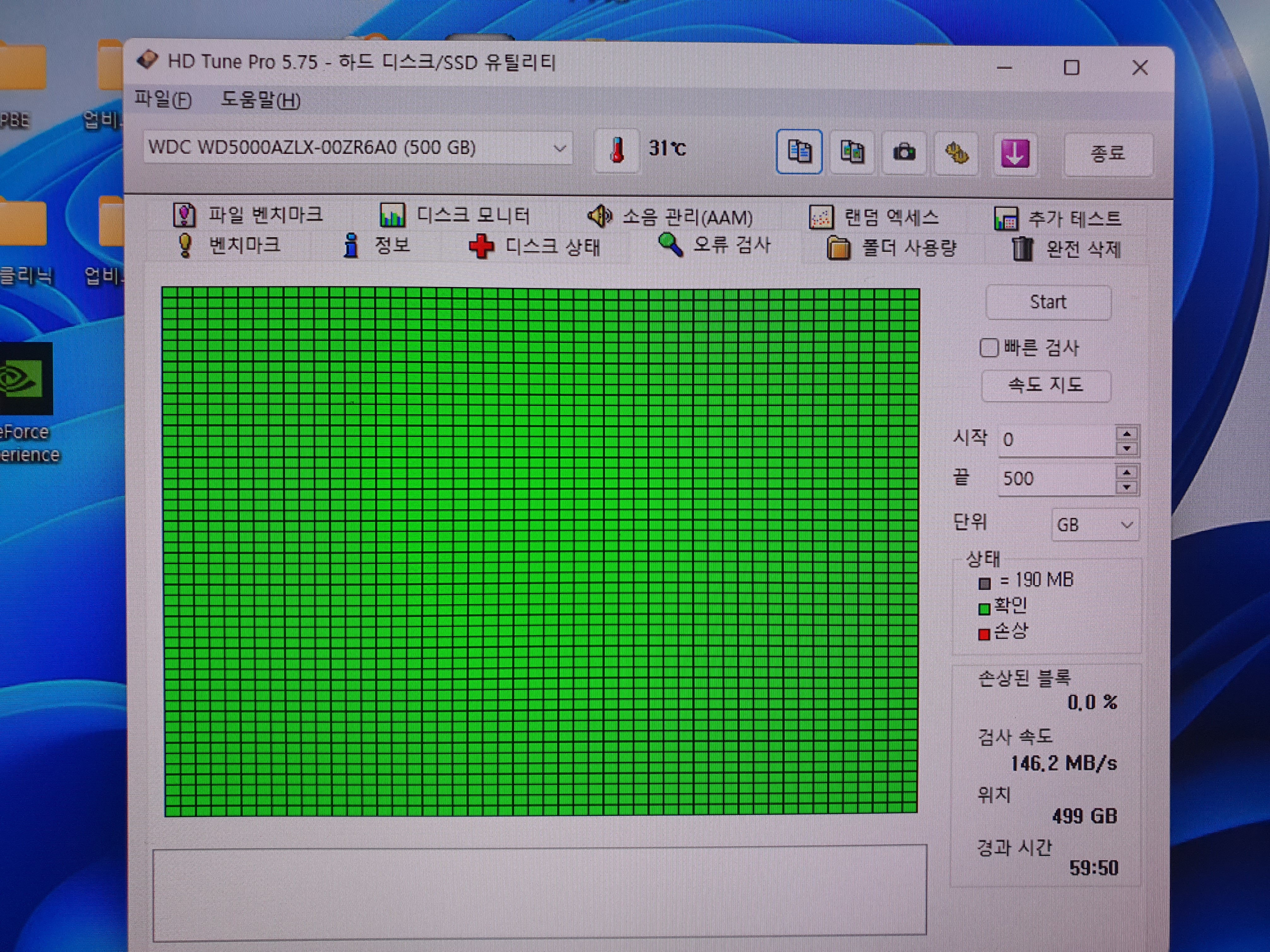This screenshot has height=952, width=1270.
Task: Click the File Benchmark tab icon
Action: [x=184, y=215]
